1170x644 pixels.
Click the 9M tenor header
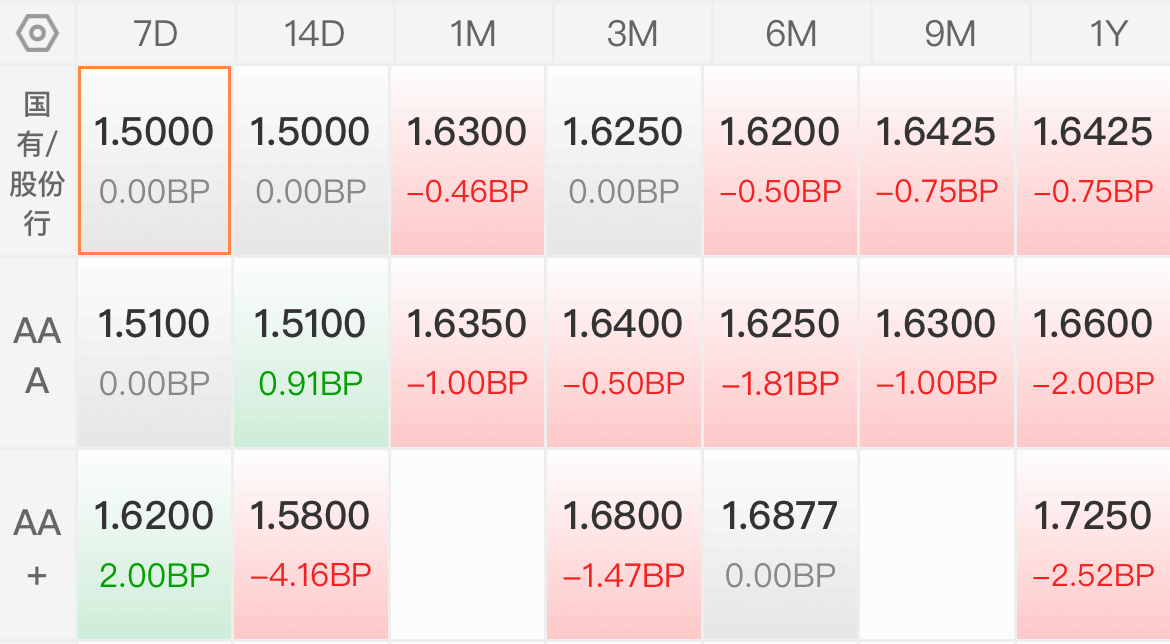[950, 34]
